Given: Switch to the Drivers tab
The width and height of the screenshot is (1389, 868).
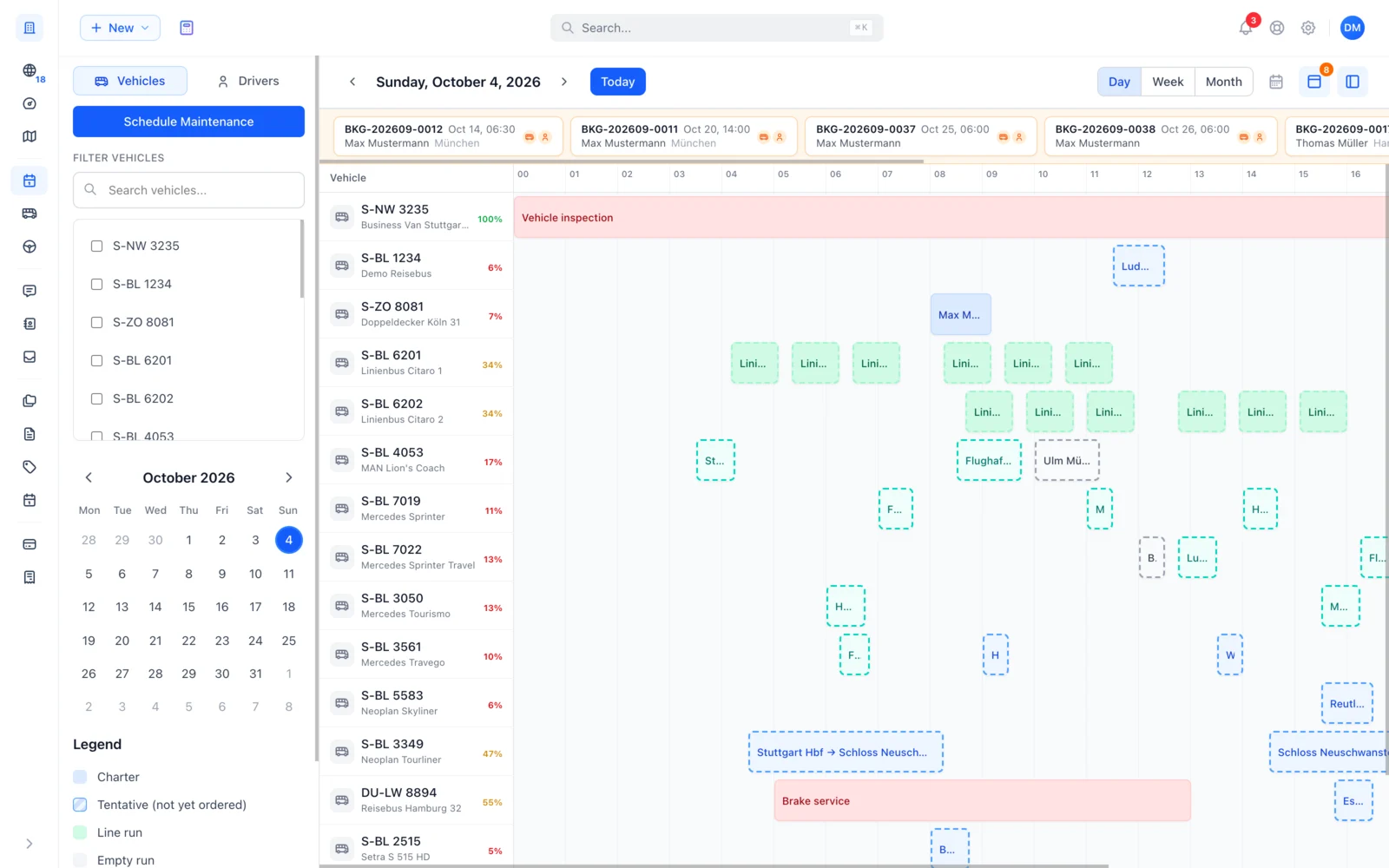Looking at the screenshot, I should coord(247,81).
